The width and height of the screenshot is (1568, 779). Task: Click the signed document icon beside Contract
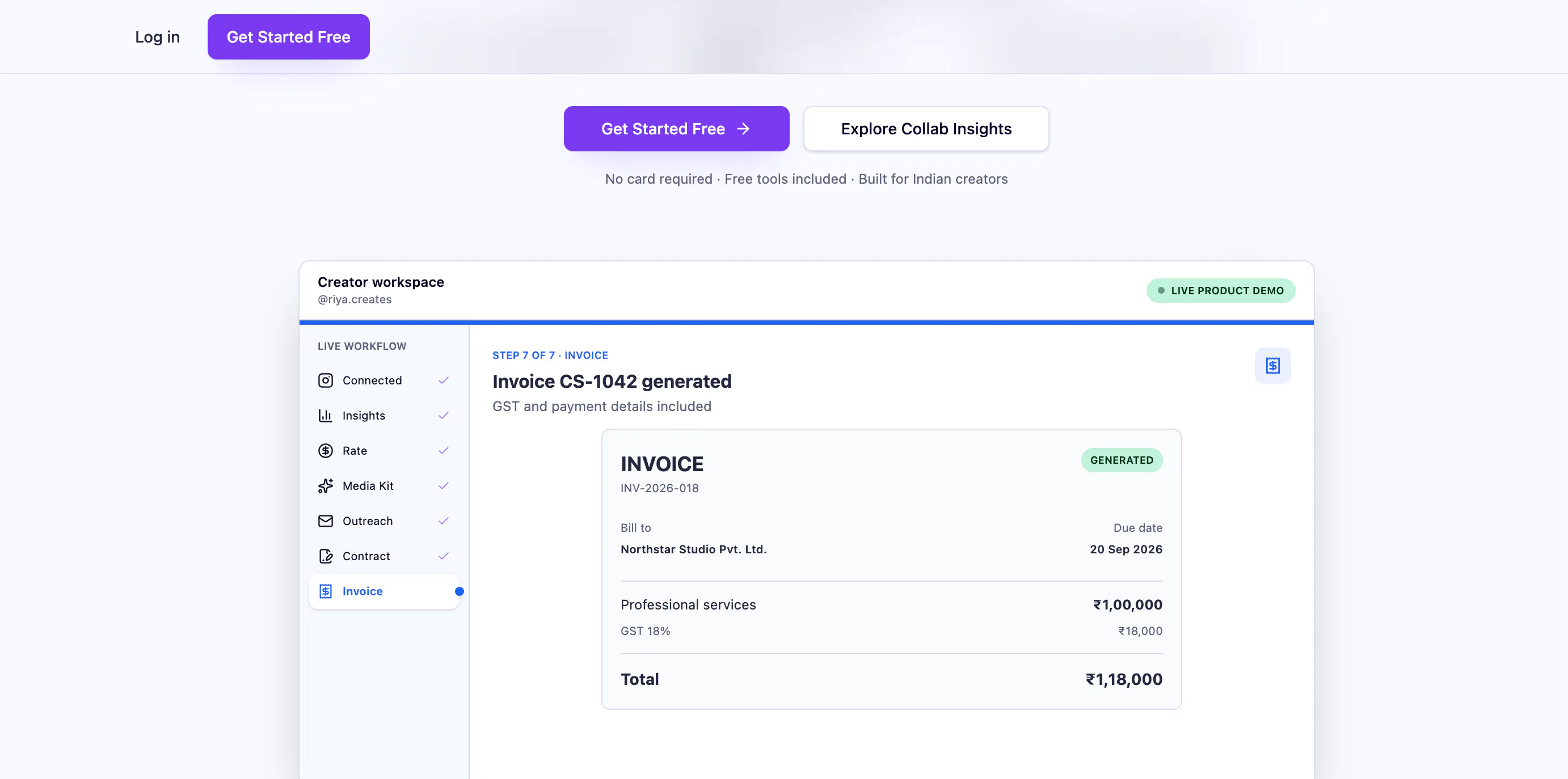326,556
